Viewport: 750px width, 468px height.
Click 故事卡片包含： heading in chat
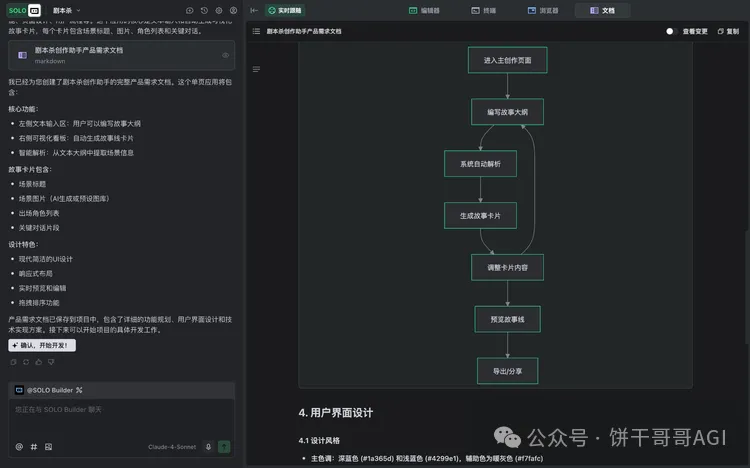coord(30,169)
